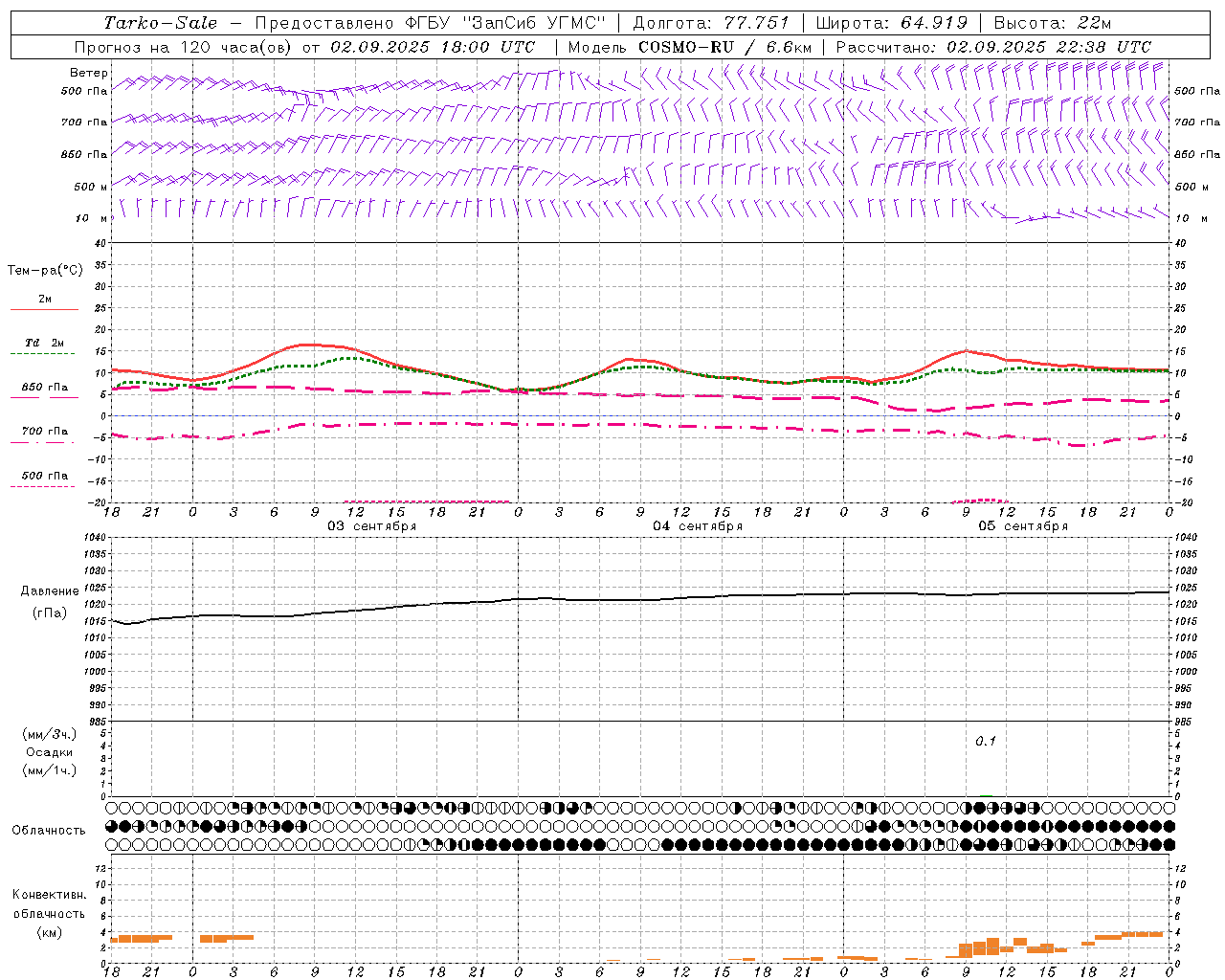
Task: Click the "(гПа)" unit label under Давление
Action: coord(50,612)
